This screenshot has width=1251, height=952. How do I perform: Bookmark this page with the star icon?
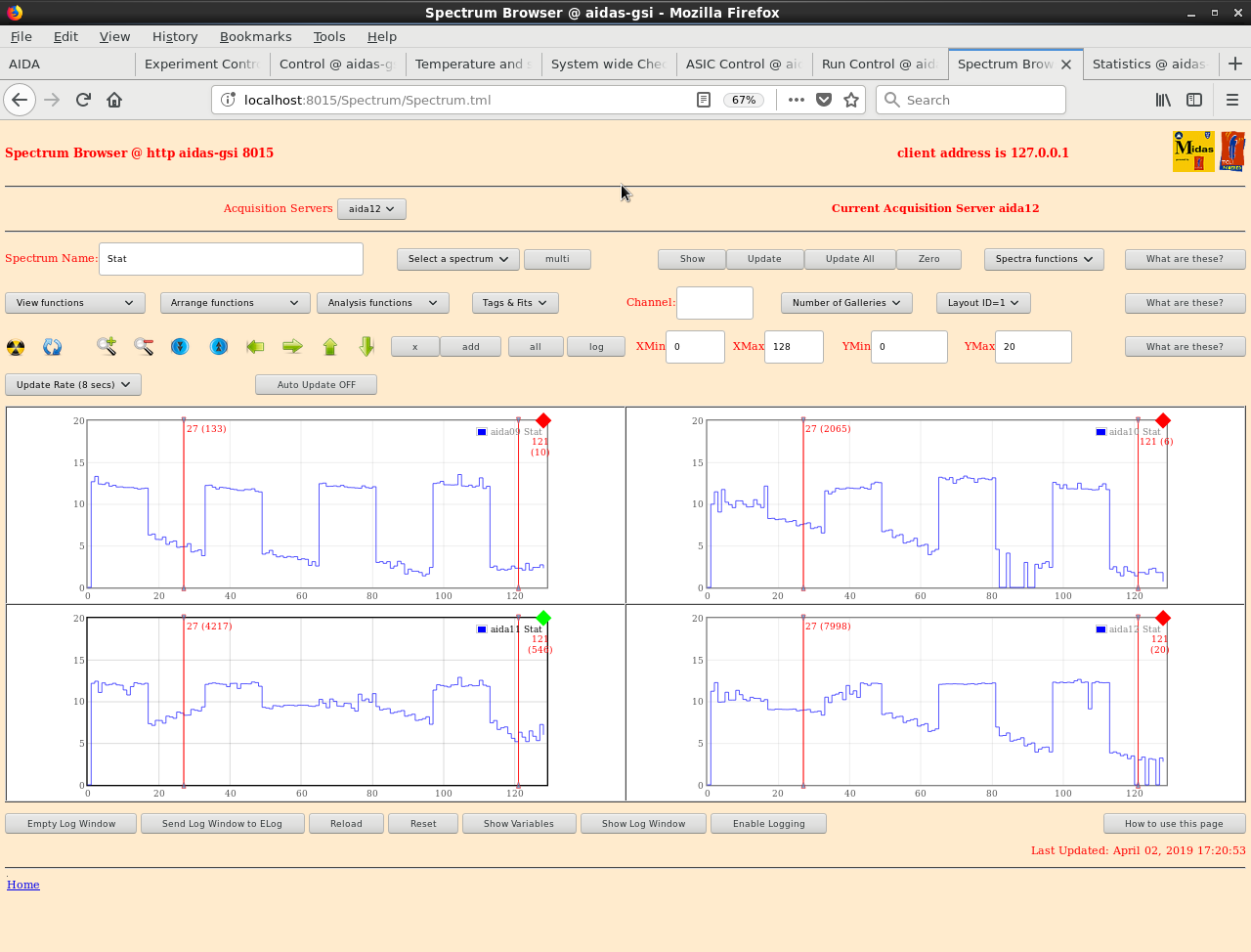(851, 100)
